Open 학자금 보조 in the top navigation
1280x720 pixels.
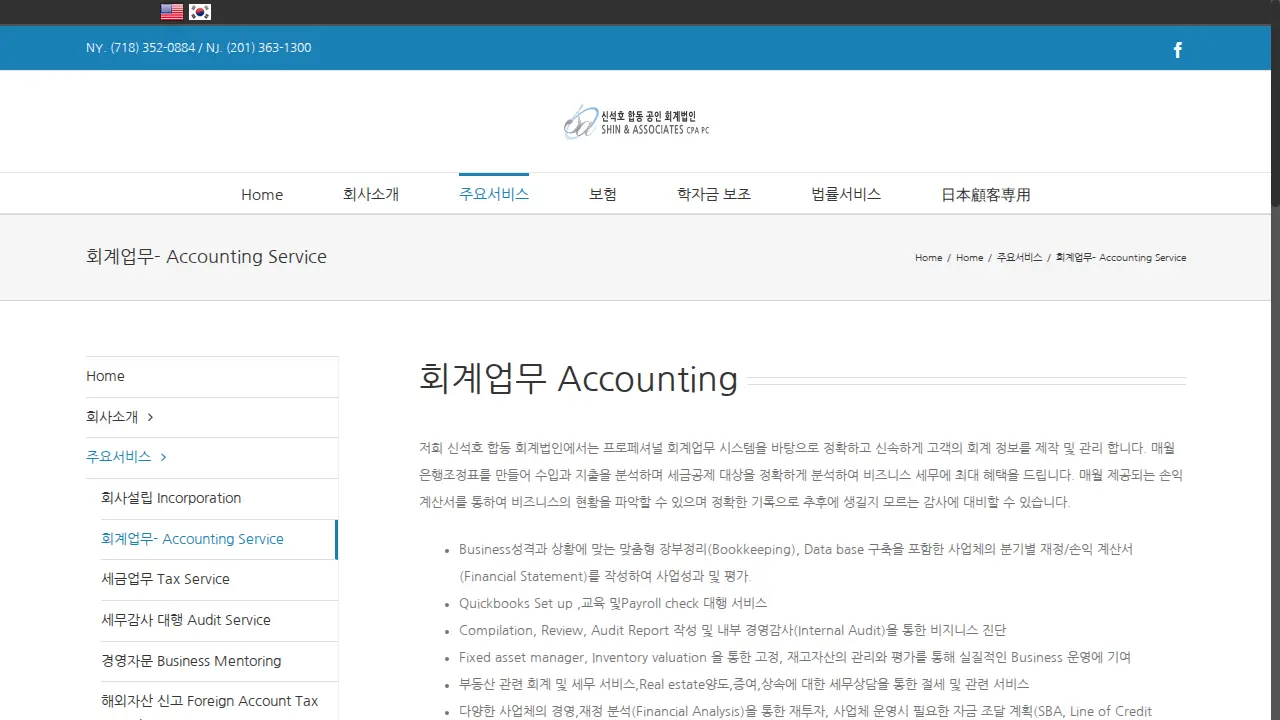tap(714, 194)
